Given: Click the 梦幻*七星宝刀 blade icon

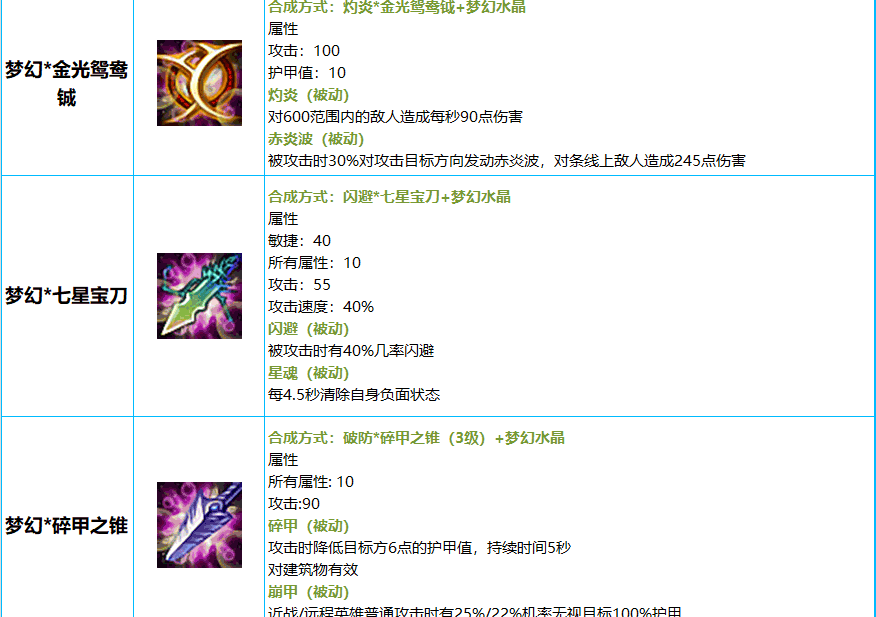Looking at the screenshot, I should pos(199,296).
